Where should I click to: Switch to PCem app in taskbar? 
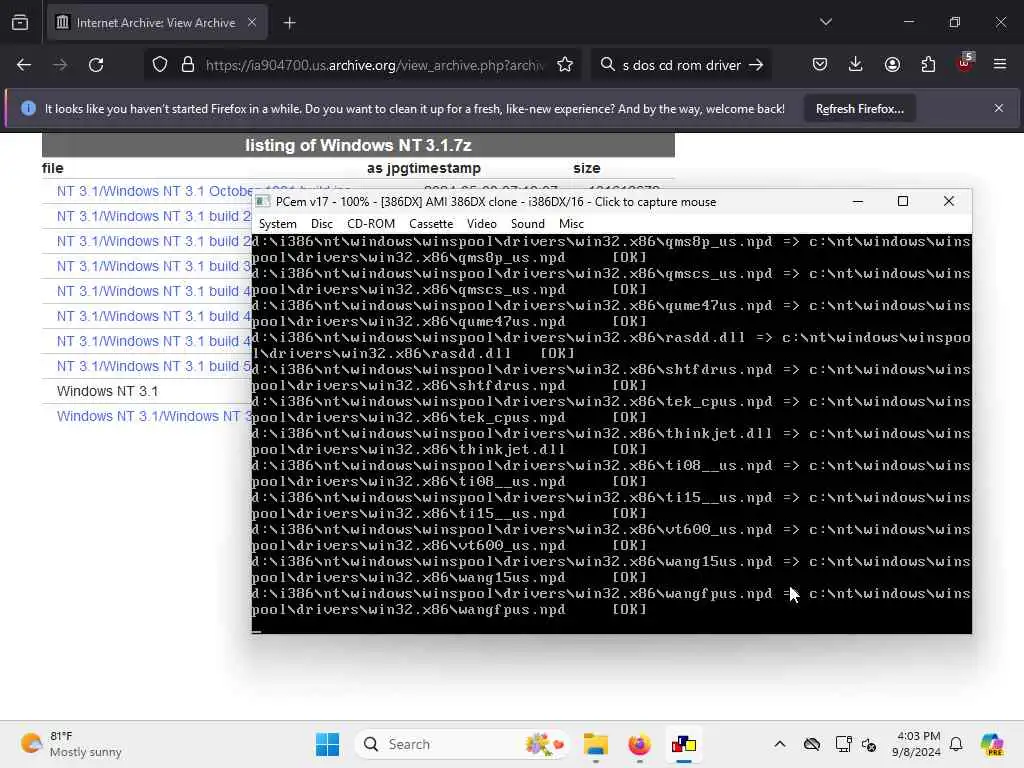tap(684, 744)
